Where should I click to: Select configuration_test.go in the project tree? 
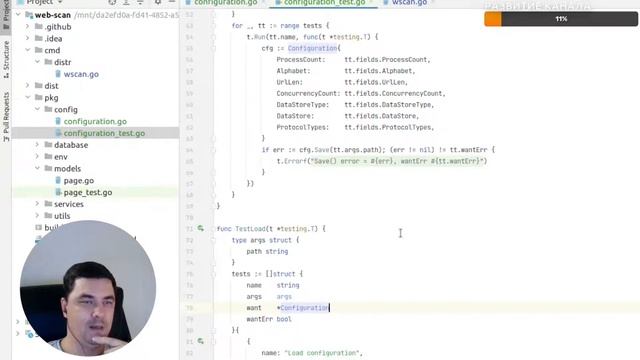pyautogui.click(x=104, y=133)
